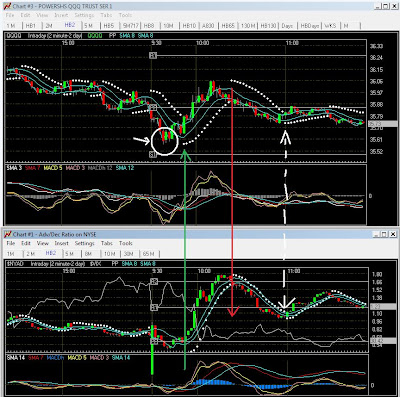Switch to the 130 M tab in Chart #3
This screenshot has height=397, width=400.
[248, 26]
